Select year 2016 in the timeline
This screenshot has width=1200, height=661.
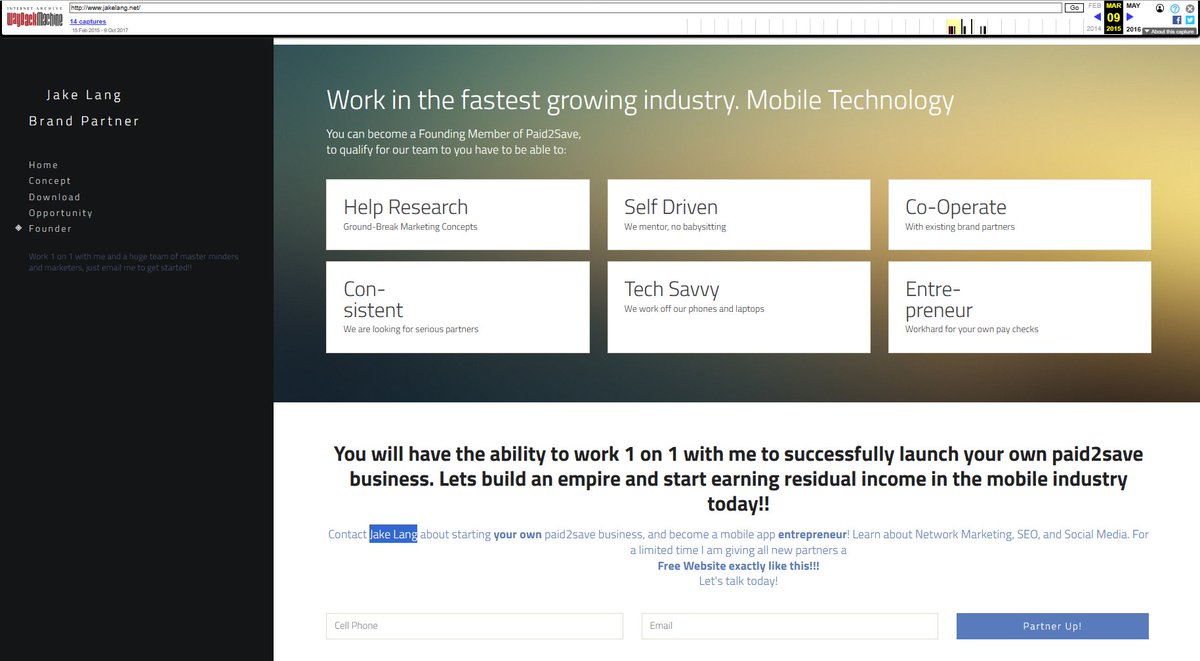click(1133, 29)
